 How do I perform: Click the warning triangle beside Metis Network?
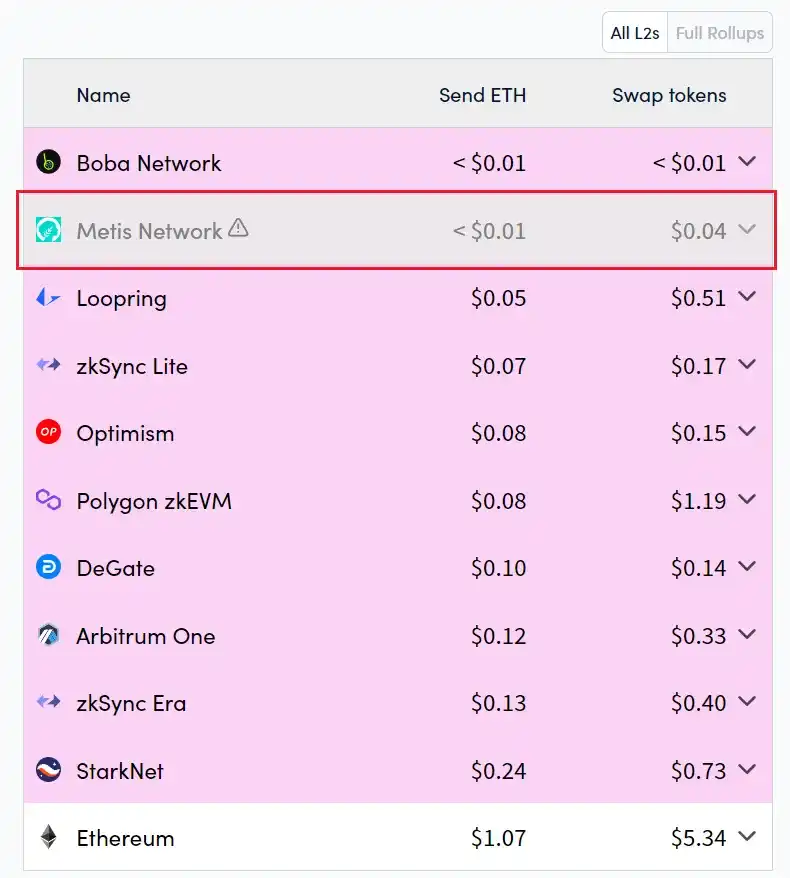[238, 229]
